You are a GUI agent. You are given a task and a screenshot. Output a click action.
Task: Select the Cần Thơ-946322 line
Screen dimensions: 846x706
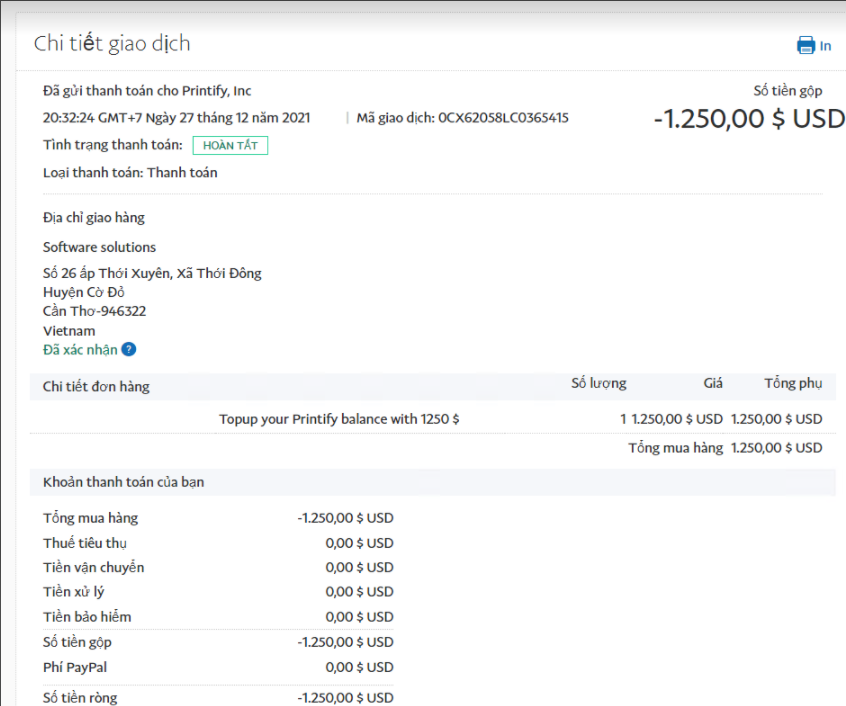(x=94, y=311)
